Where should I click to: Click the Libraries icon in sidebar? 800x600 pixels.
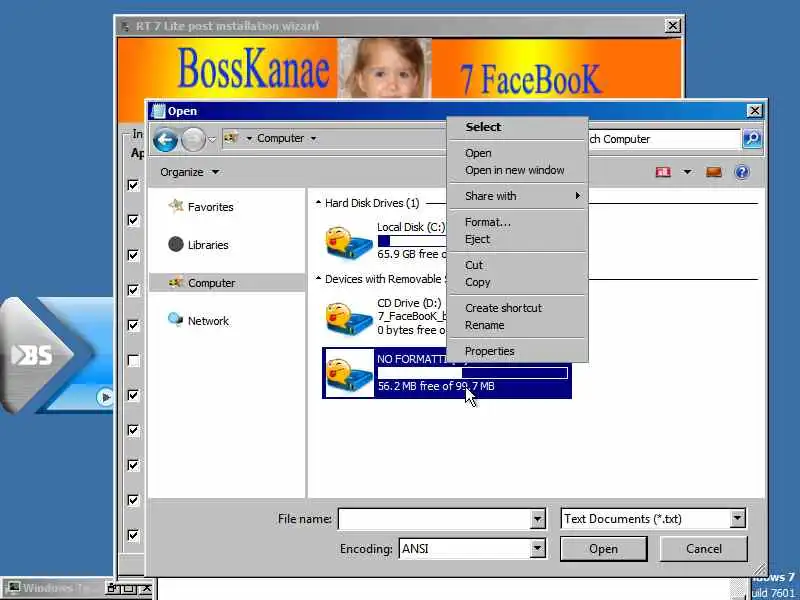176,244
